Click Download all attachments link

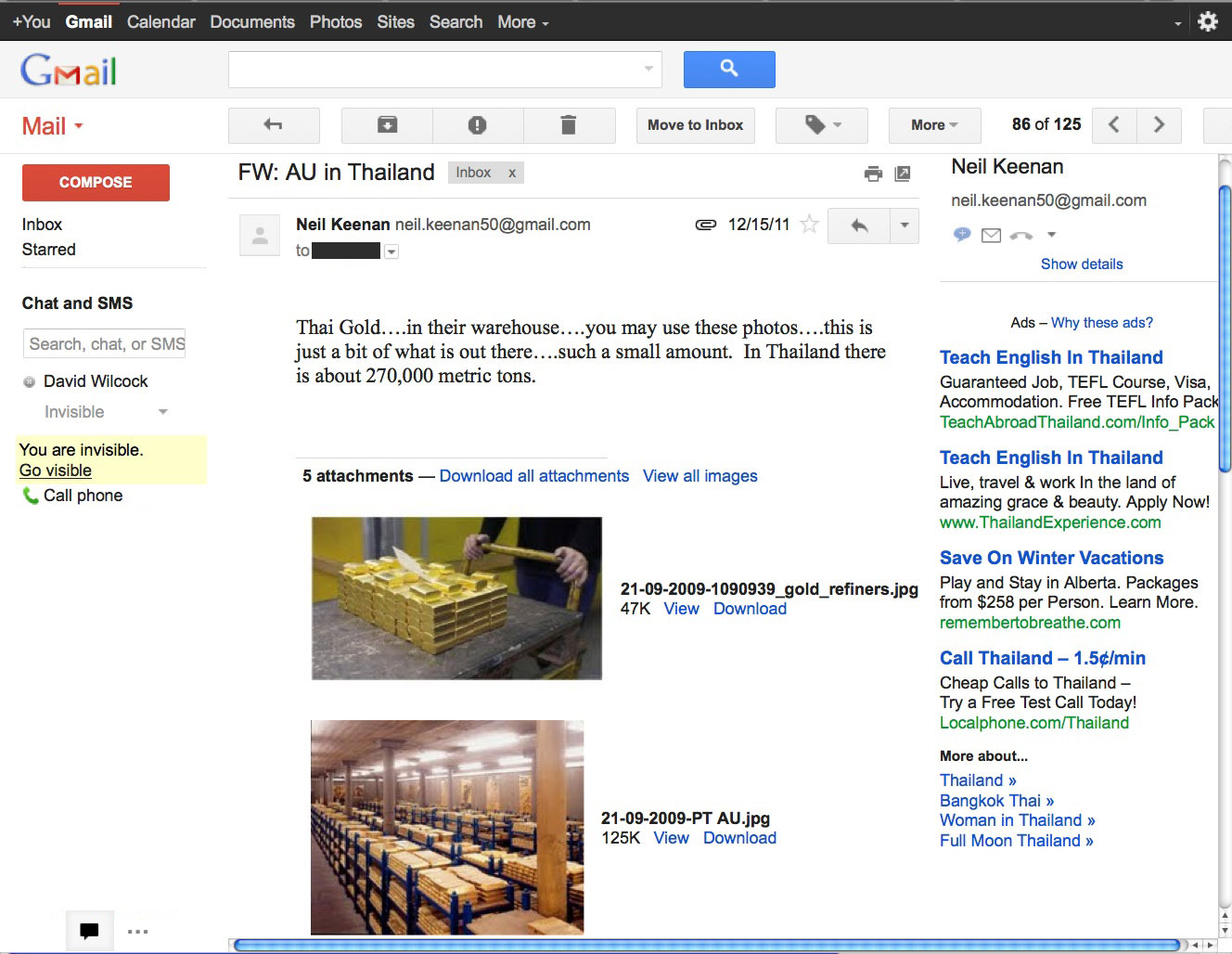point(534,476)
